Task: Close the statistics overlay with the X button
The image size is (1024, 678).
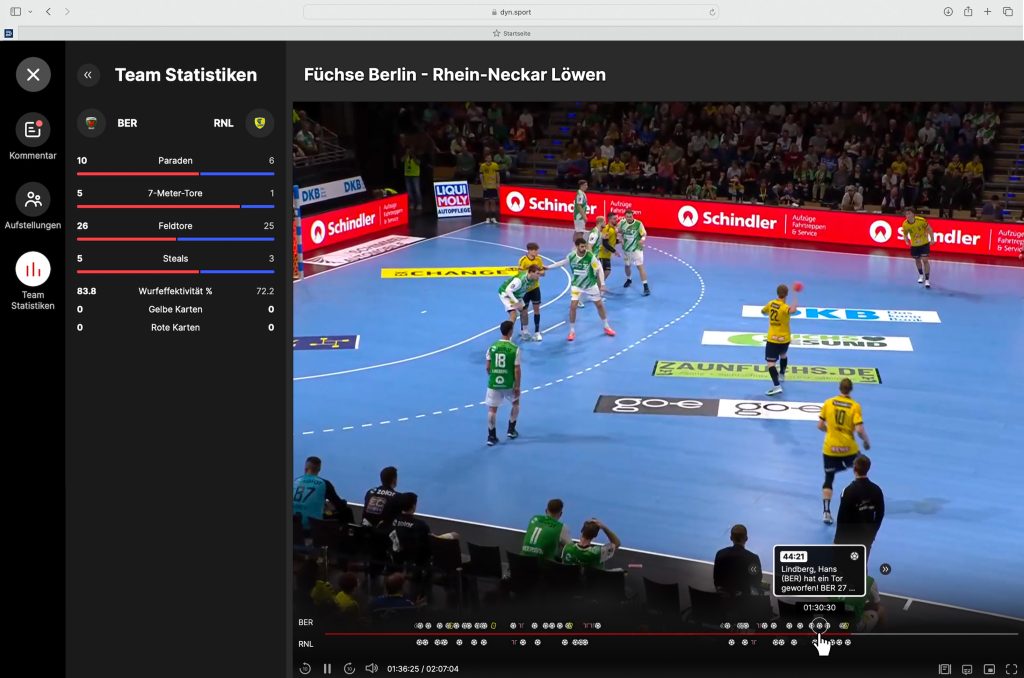Action: click(x=33, y=74)
